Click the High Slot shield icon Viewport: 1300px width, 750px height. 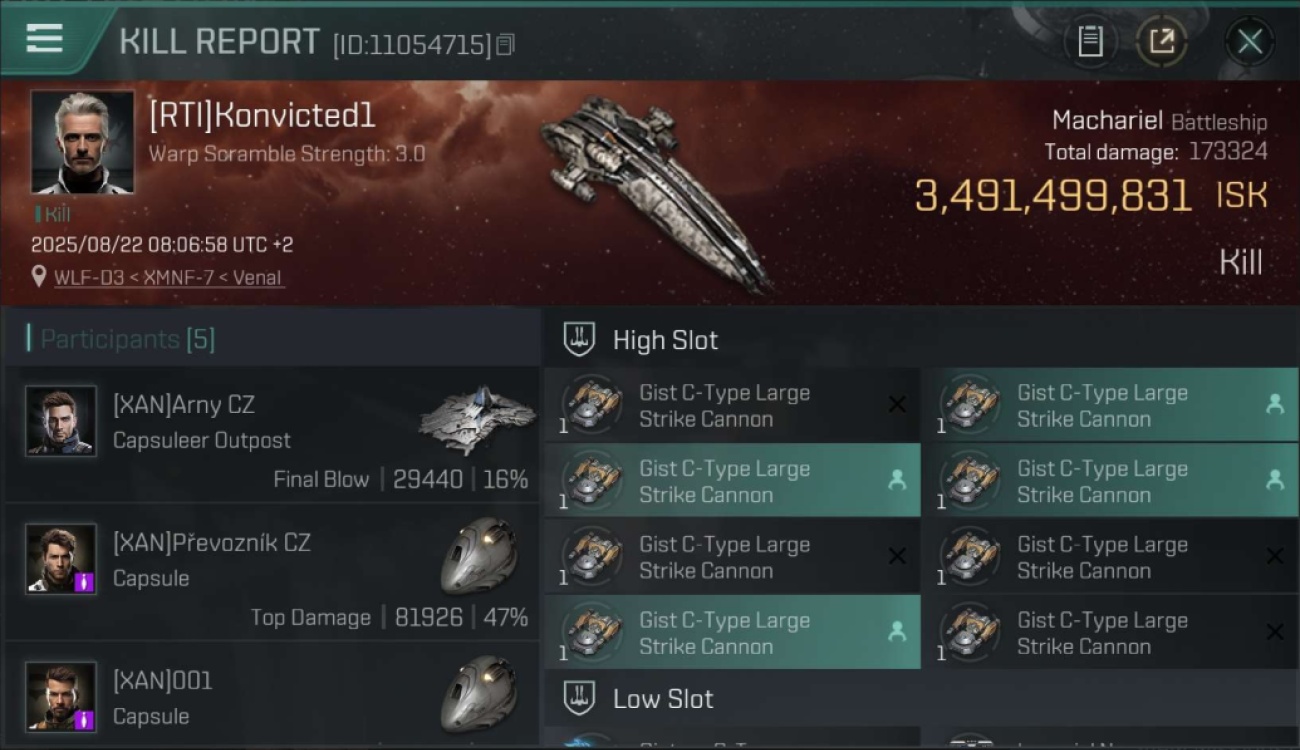tap(580, 339)
